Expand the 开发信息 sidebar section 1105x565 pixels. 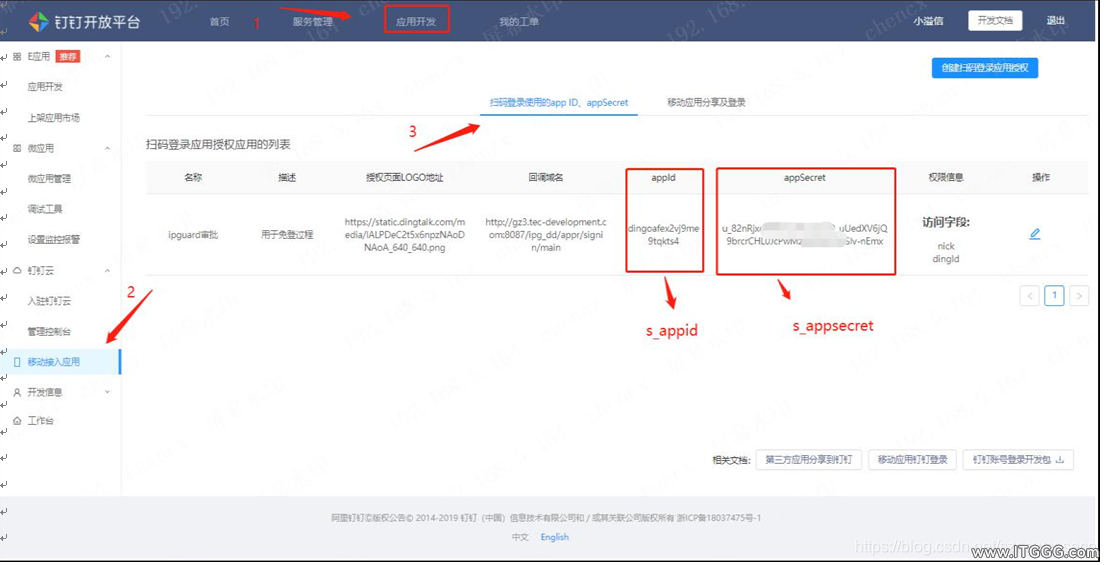(107, 392)
